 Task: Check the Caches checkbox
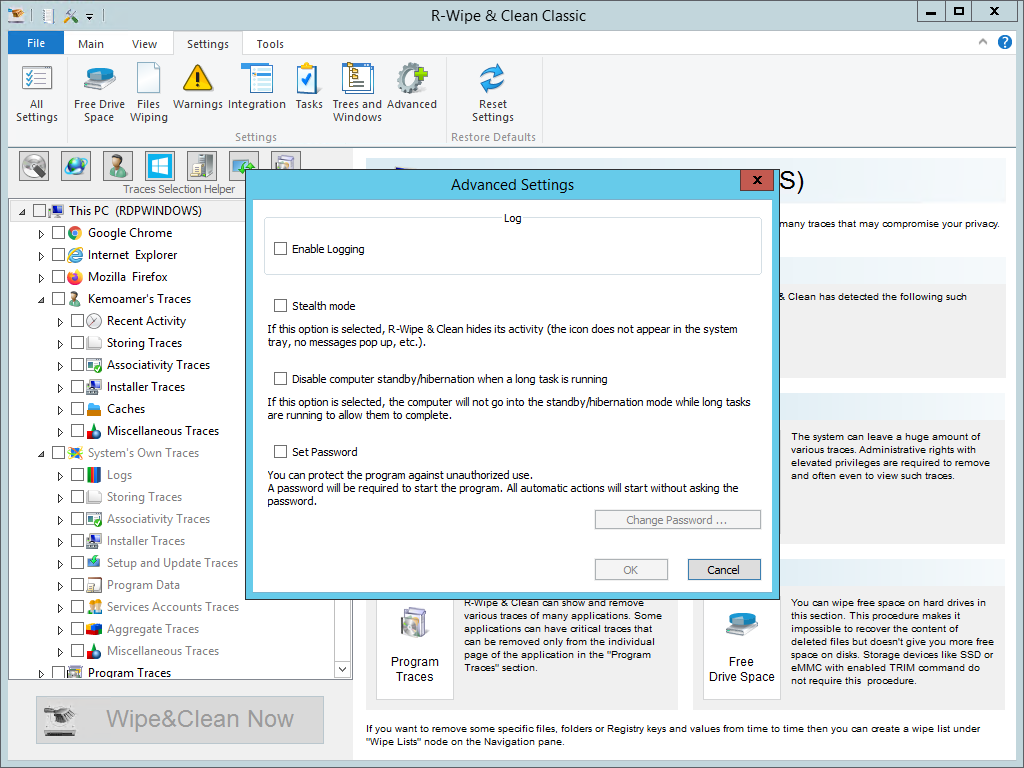coord(77,409)
